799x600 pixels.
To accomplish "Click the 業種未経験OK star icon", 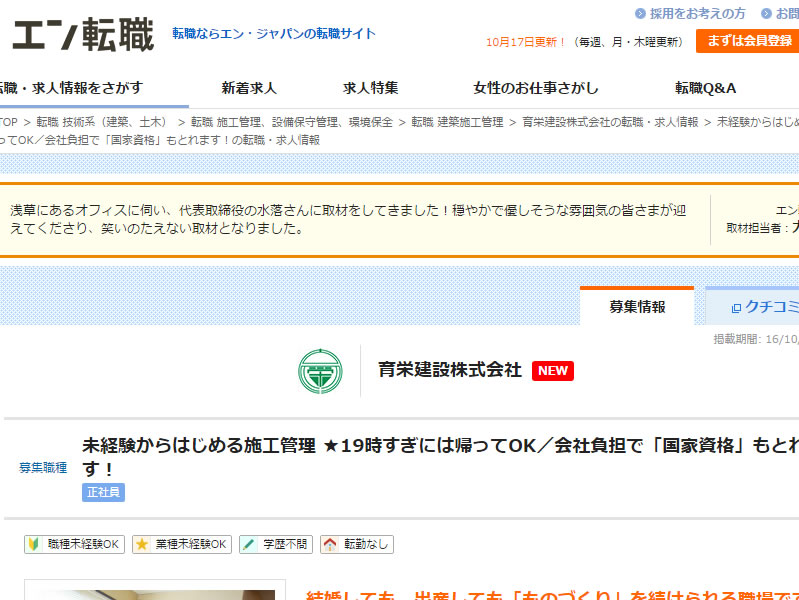I will [x=142, y=544].
